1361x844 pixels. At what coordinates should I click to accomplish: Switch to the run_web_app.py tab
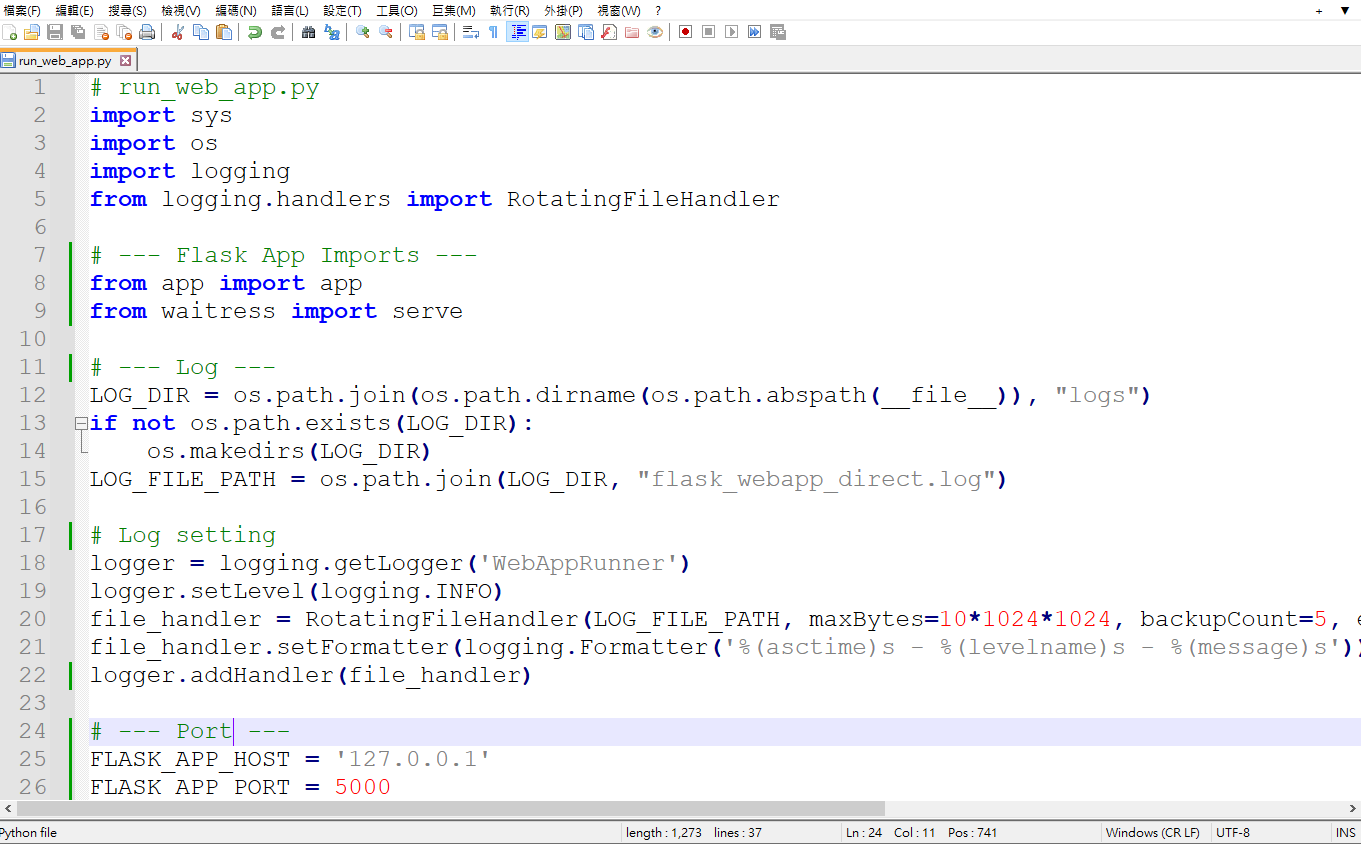(x=64, y=61)
